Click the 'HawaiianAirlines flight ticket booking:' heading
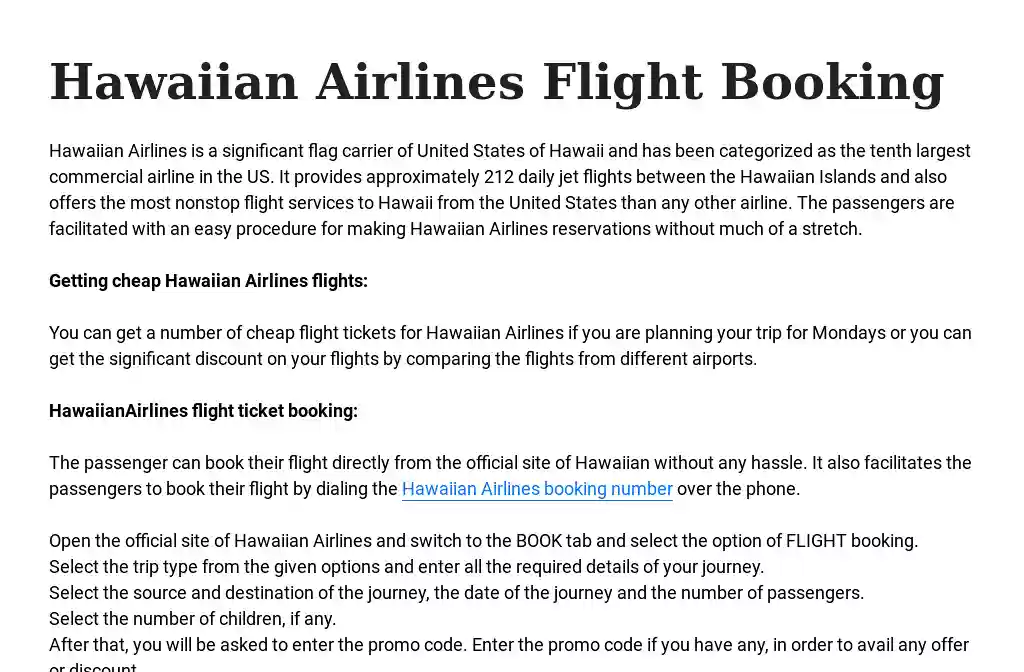 coord(203,411)
